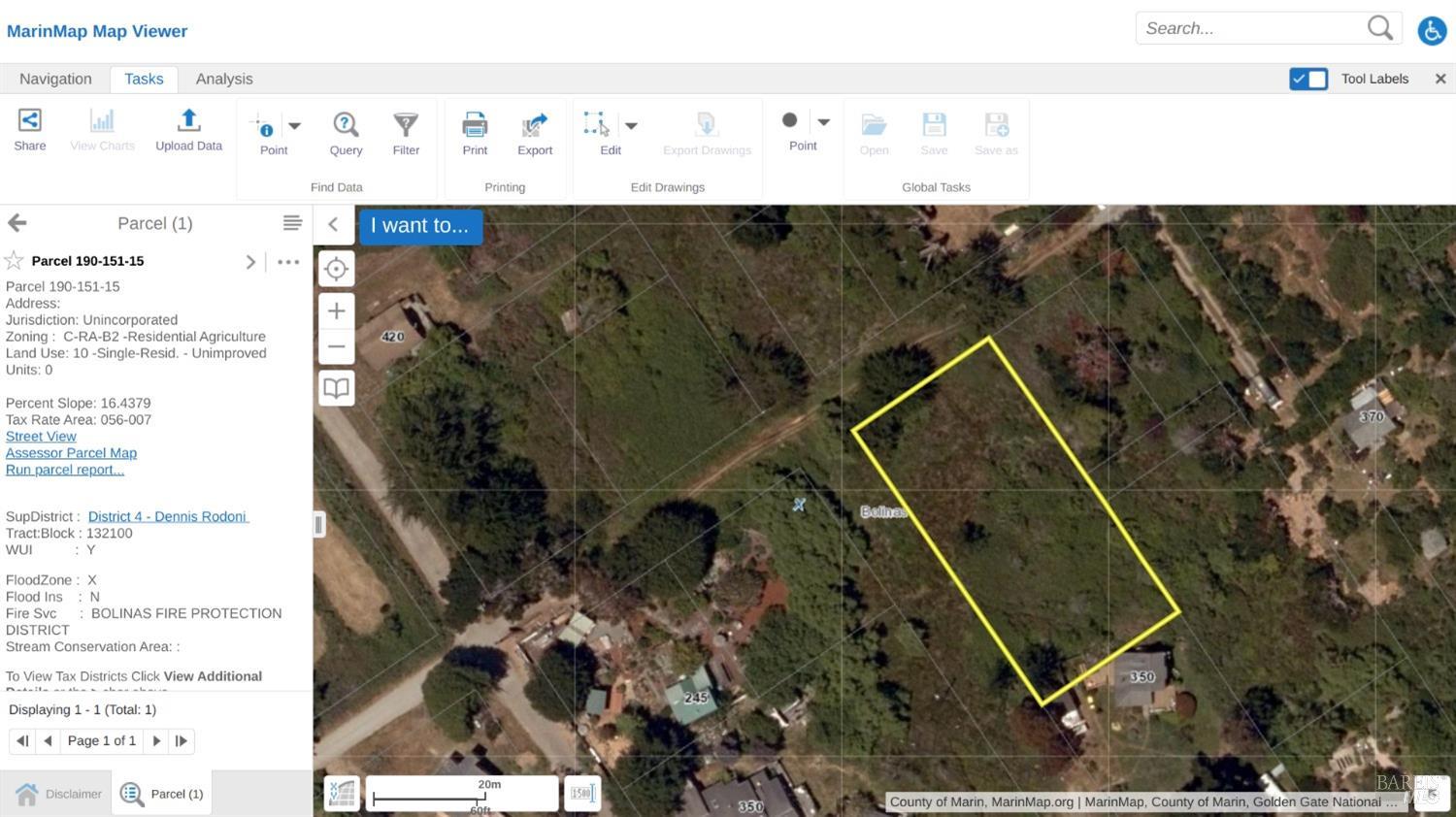Open the bookmarks book icon on map
1456x817 pixels.
[336, 388]
